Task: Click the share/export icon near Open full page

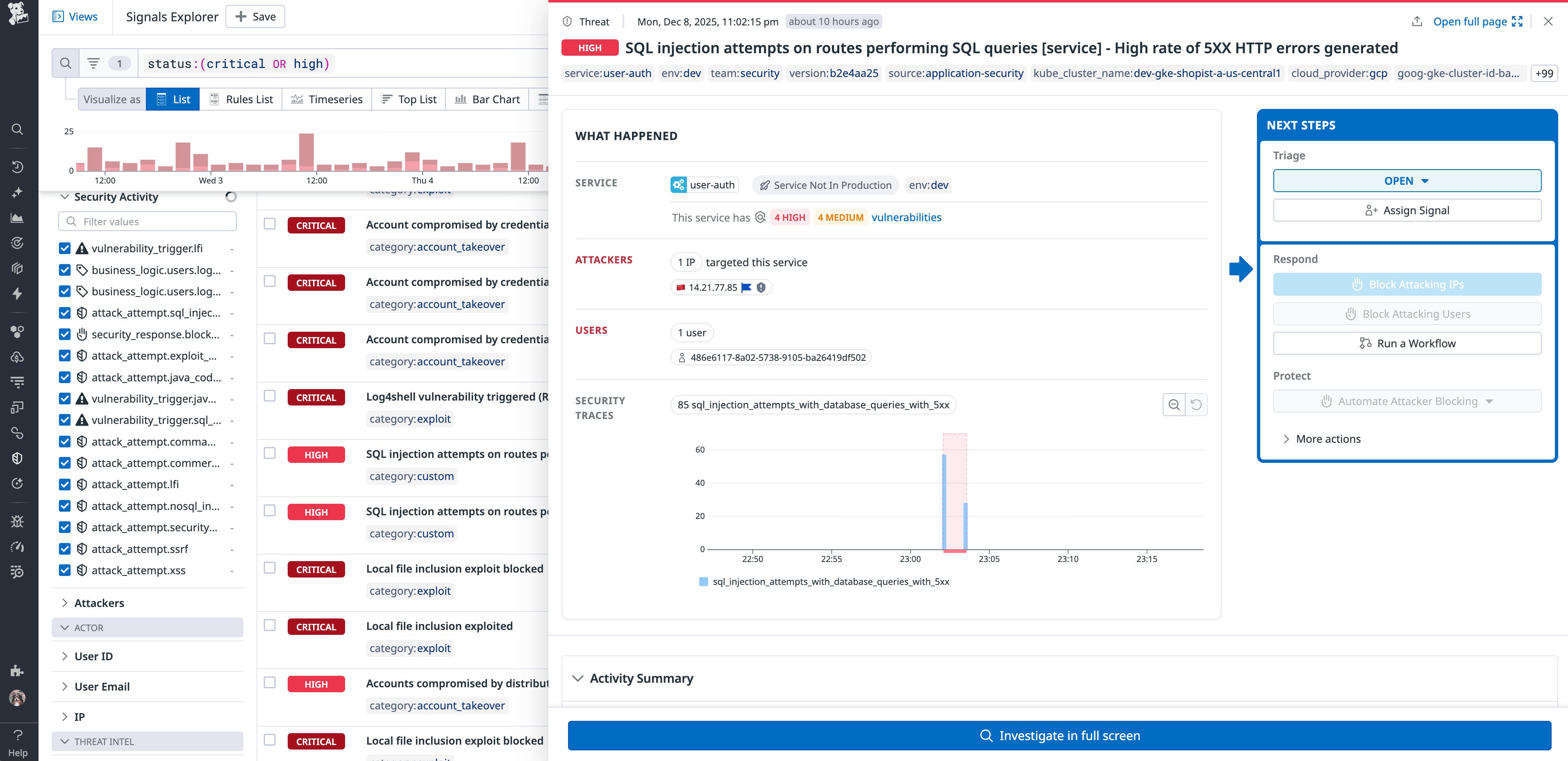Action: pyautogui.click(x=1417, y=21)
